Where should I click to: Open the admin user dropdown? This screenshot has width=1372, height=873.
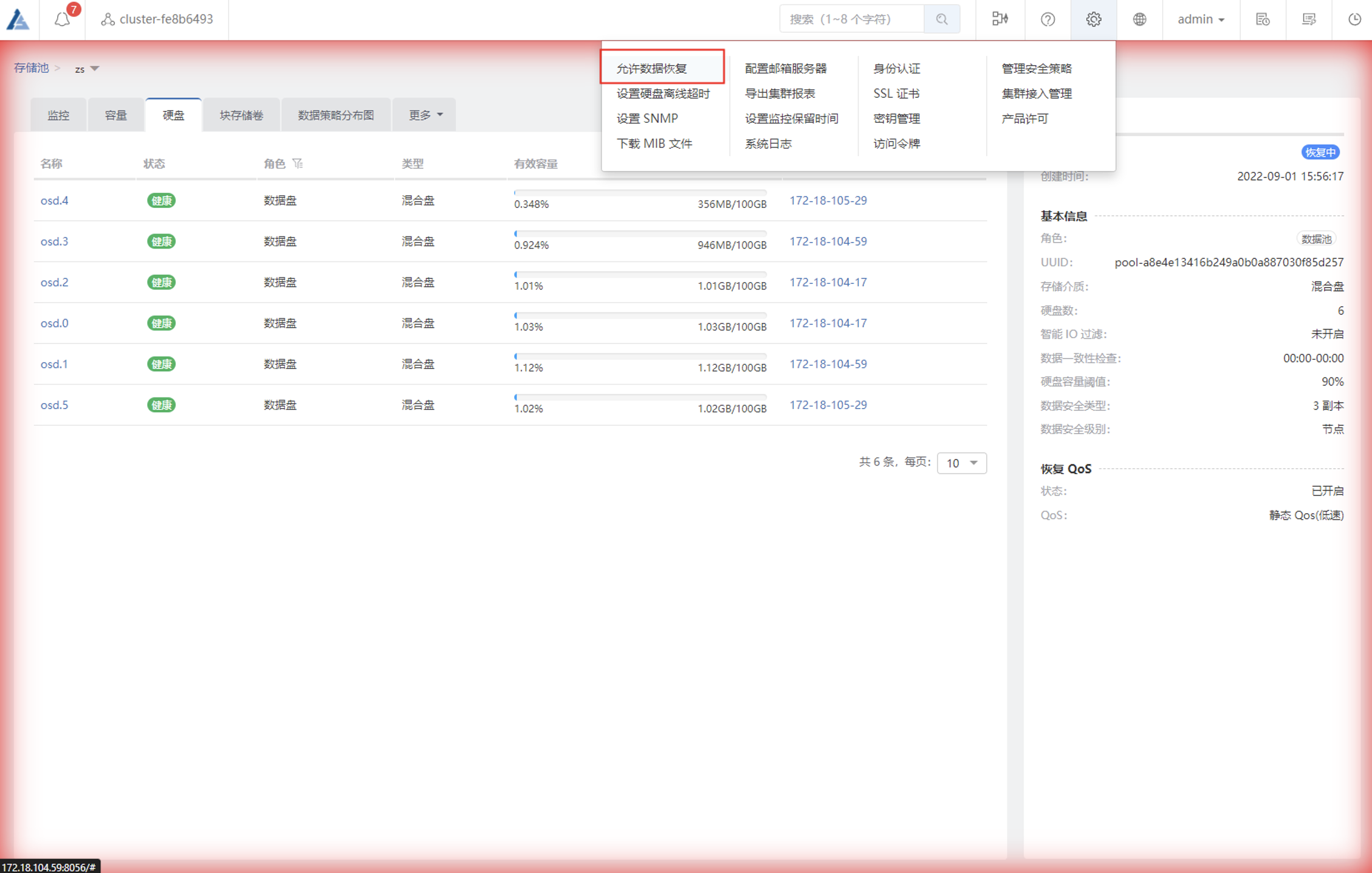1201,19
